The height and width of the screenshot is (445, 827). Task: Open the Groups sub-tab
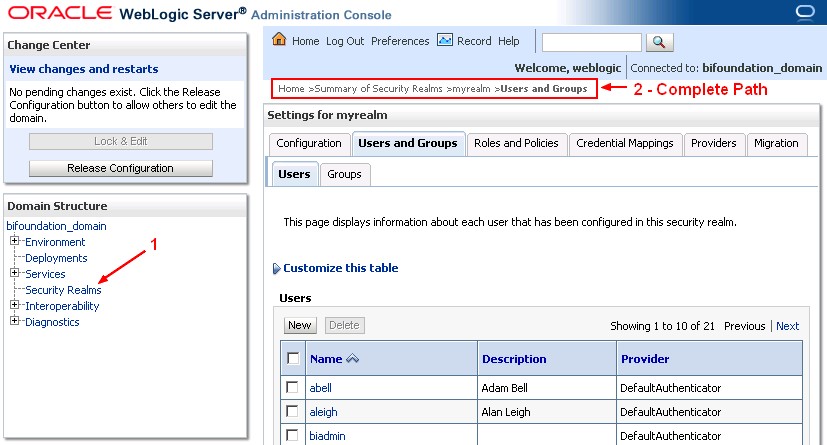pos(345,174)
